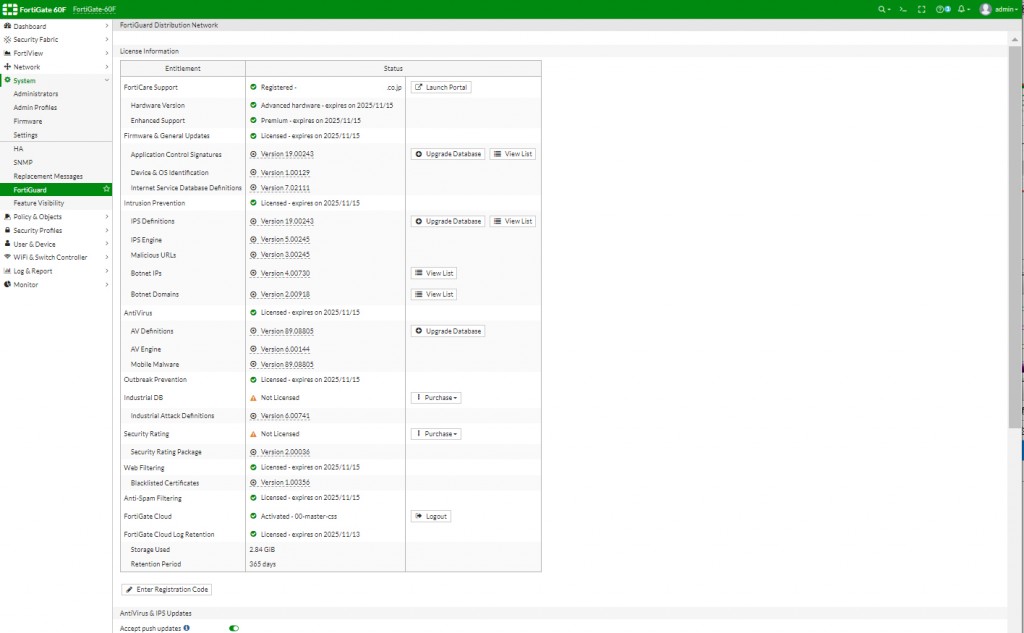1024x633 pixels.
Task: View list for Botnet Domains
Action: coord(434,295)
